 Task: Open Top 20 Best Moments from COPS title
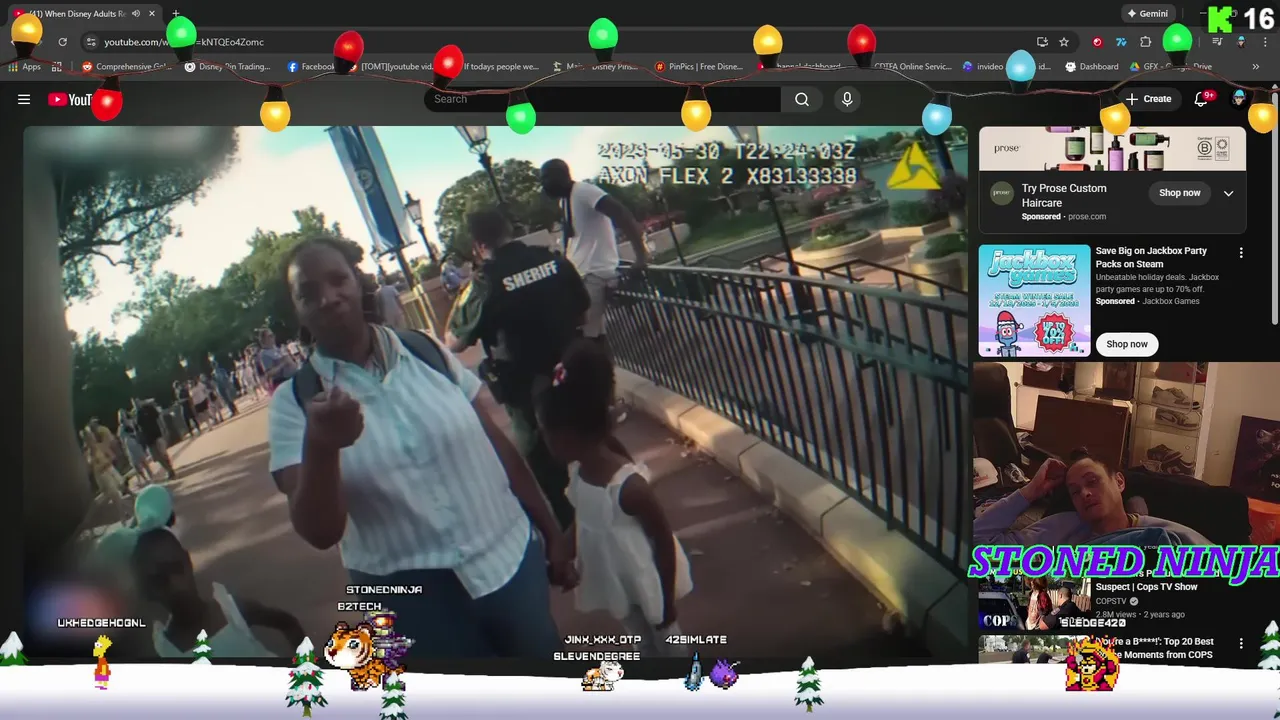point(1155,648)
